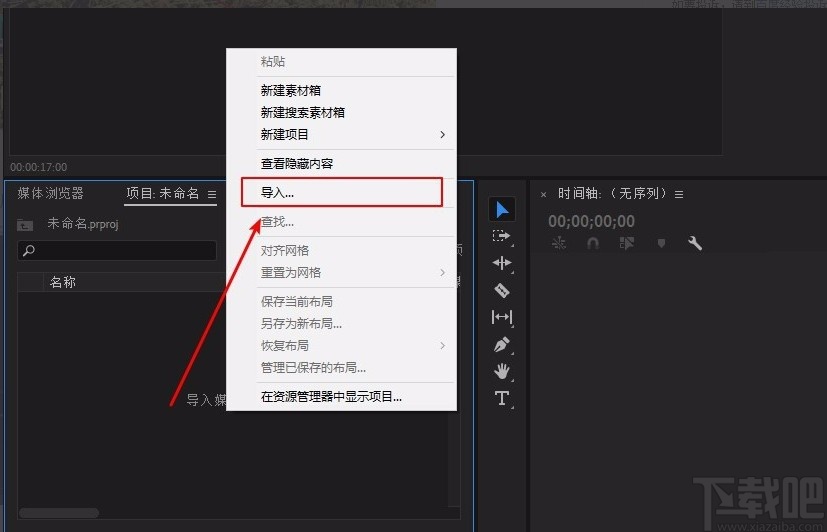This screenshot has width=827, height=532.
Task: Select the Hand tool
Action: coord(502,371)
